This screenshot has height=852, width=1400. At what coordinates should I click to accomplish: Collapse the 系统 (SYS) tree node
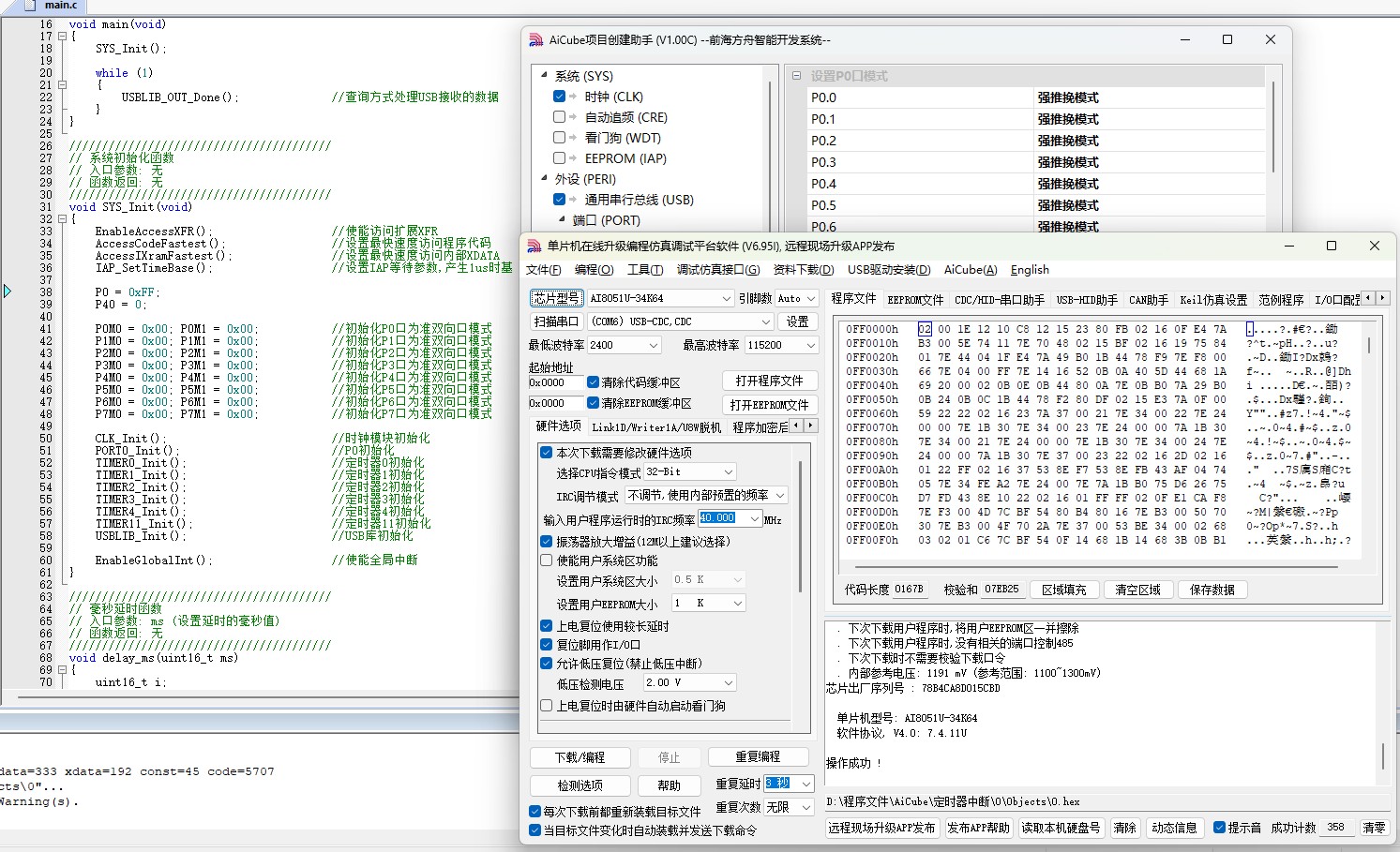tap(545, 75)
